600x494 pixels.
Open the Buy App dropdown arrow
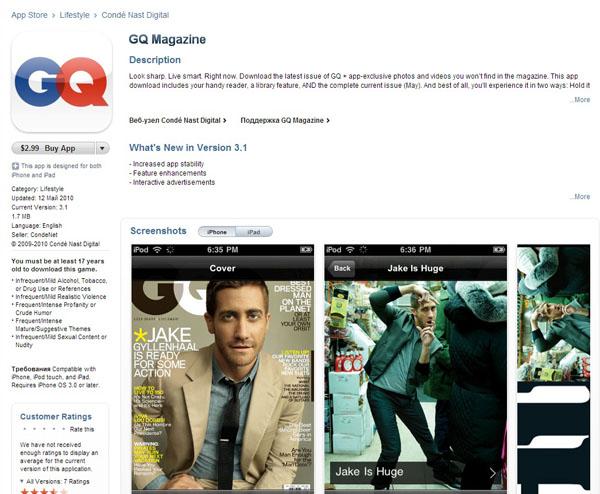tap(102, 148)
